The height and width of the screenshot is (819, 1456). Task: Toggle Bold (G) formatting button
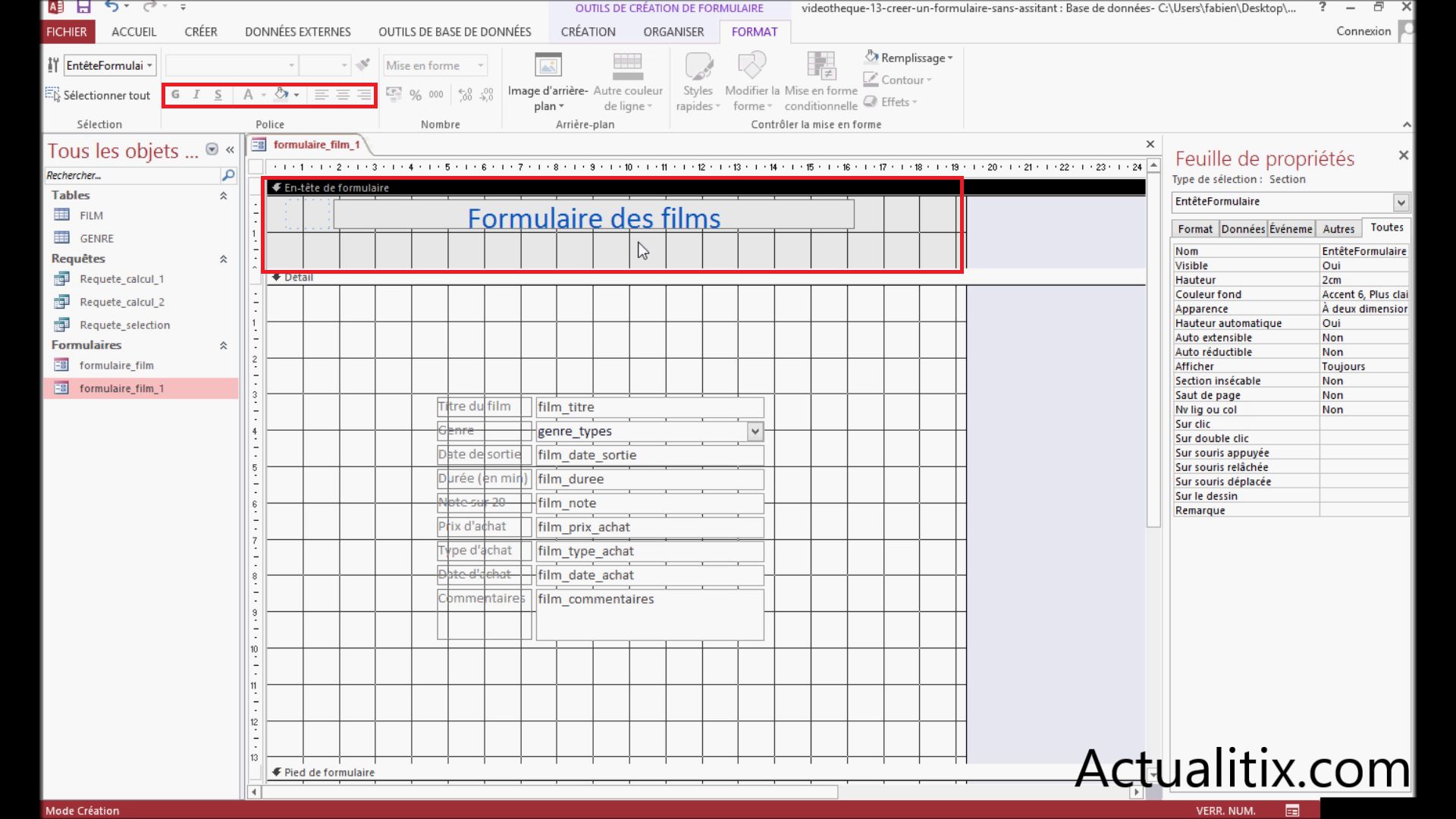point(175,95)
